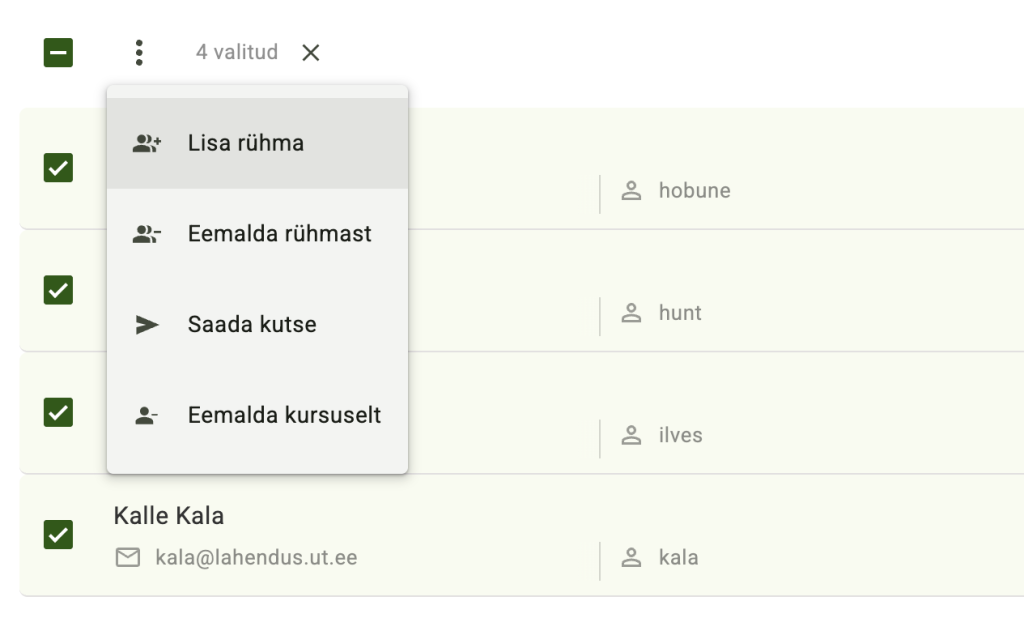The height and width of the screenshot is (618, 1024).
Task: Click the person icon next to kala
Action: tap(631, 557)
